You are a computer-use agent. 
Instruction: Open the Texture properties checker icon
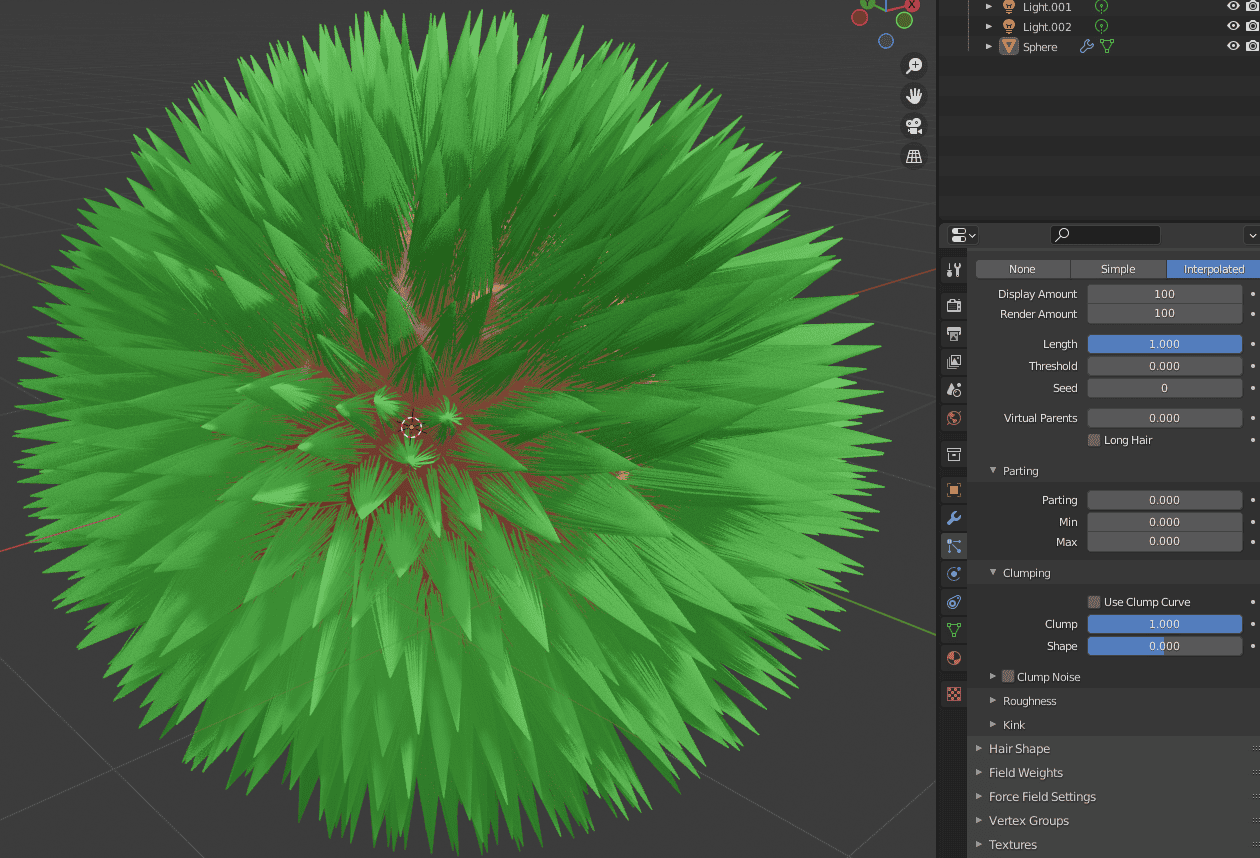(x=953, y=694)
